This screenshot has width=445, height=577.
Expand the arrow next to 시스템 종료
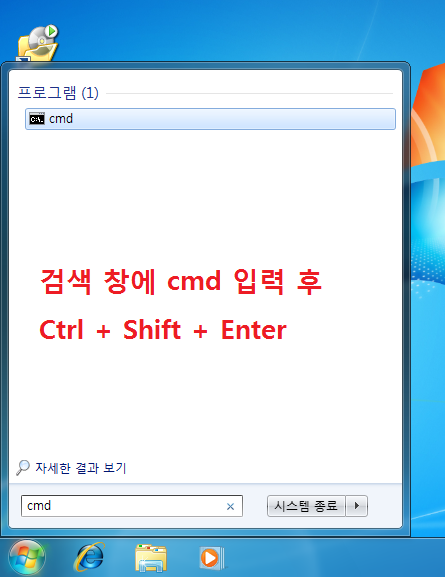pos(356,506)
